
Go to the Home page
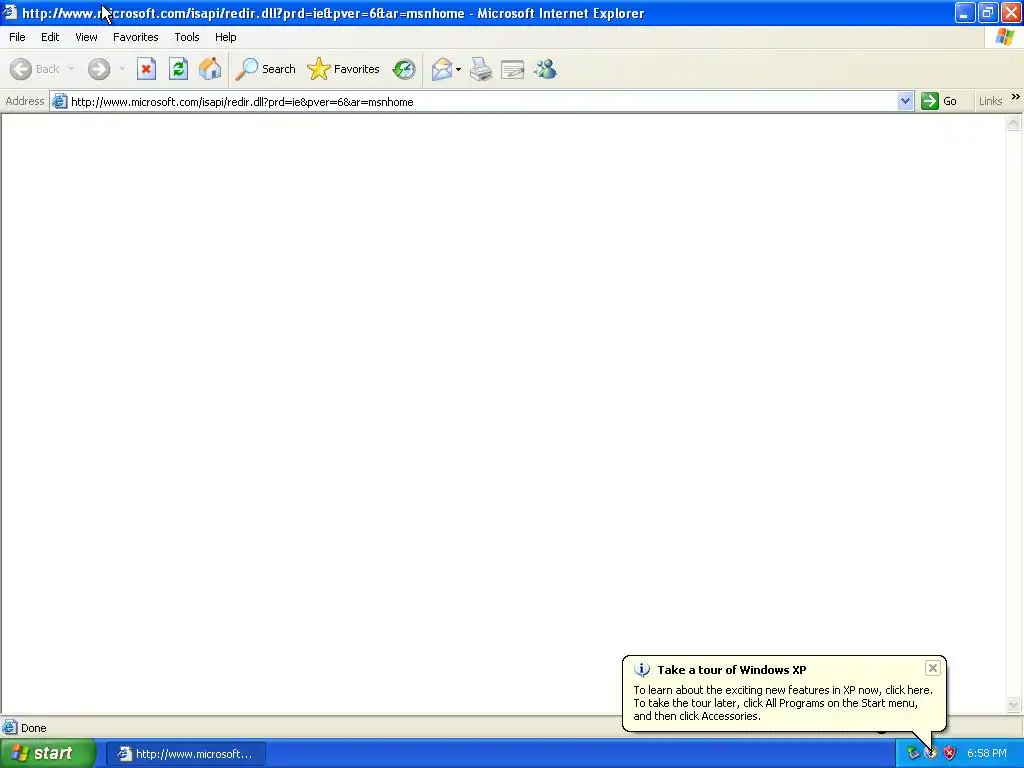[x=210, y=69]
